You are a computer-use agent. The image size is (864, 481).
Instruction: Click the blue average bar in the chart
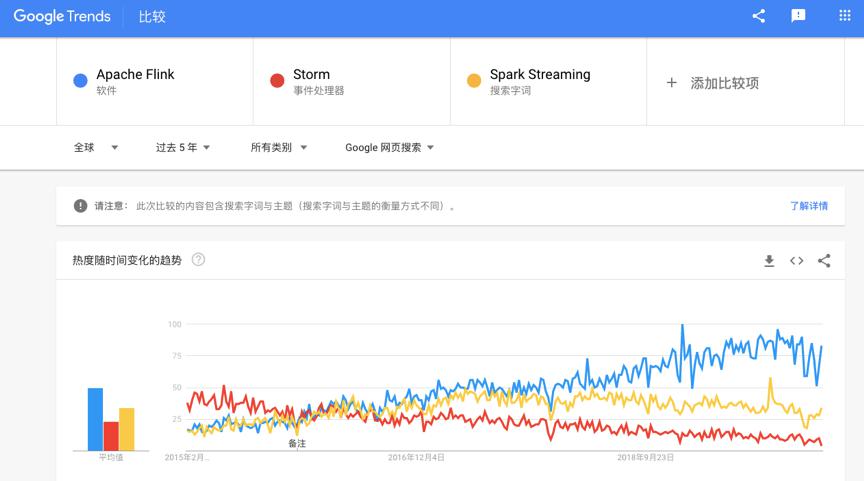[x=95, y=419]
